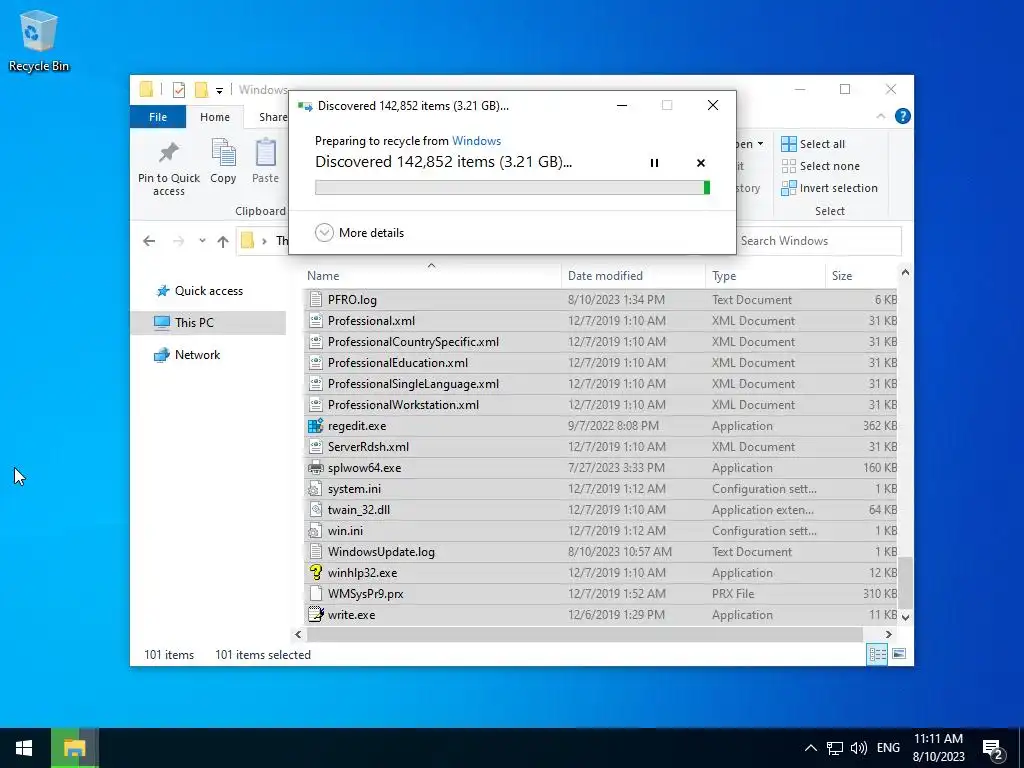Pause the recycle operation
The height and width of the screenshot is (768, 1024).
tap(654, 163)
